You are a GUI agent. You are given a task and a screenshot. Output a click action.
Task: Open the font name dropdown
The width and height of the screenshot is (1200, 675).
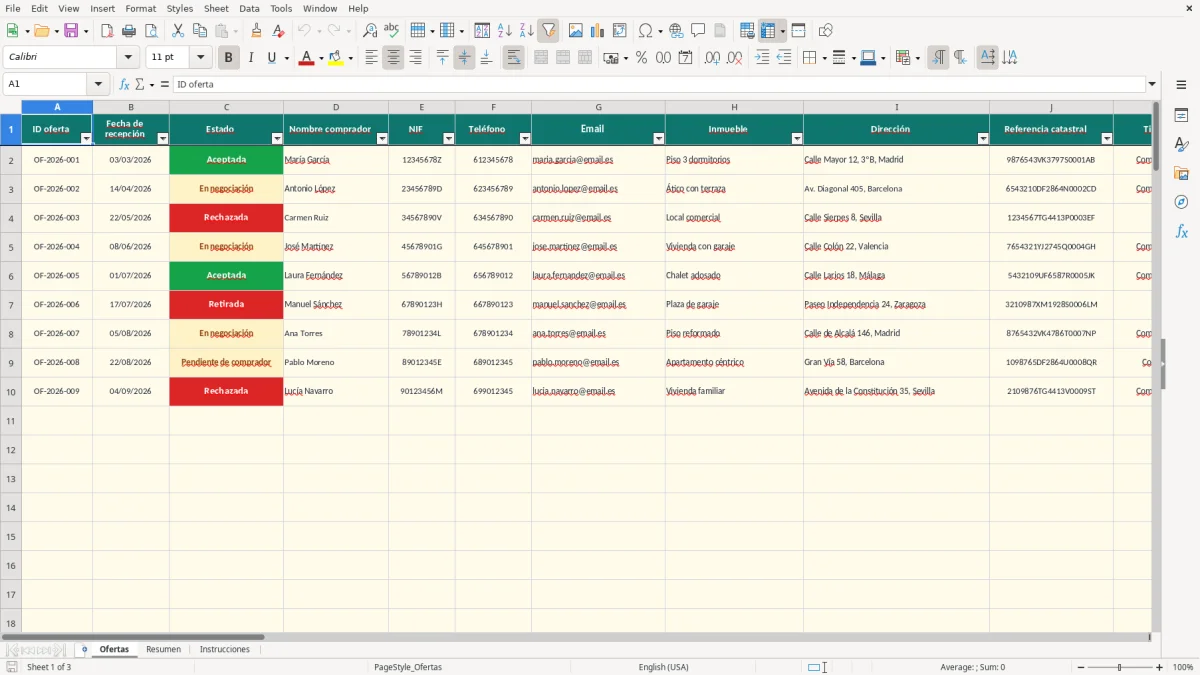click(128, 58)
